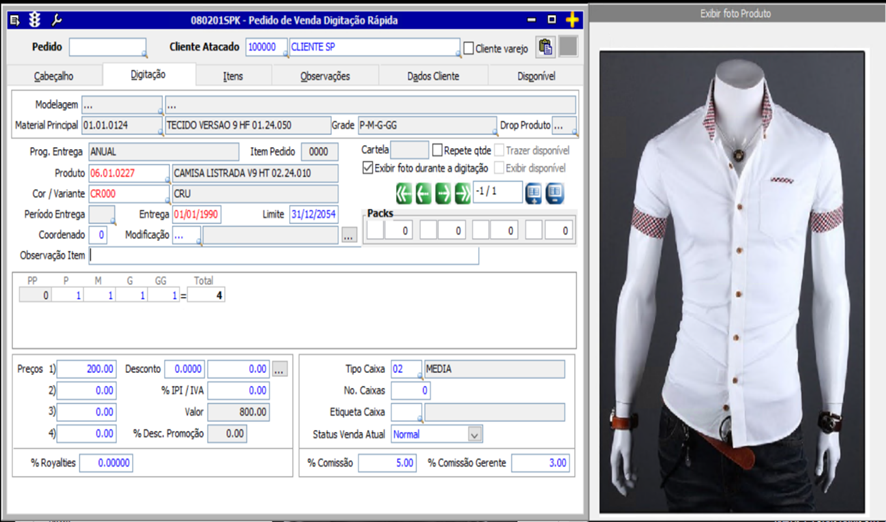Open the Observações tab
886x522 pixels.
(325, 76)
